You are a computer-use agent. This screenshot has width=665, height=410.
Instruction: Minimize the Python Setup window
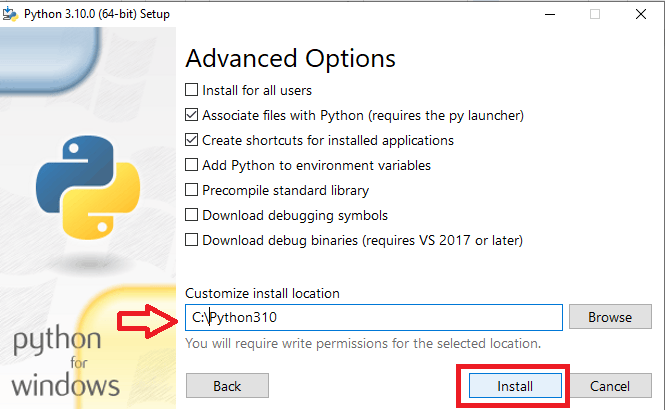(550, 14)
